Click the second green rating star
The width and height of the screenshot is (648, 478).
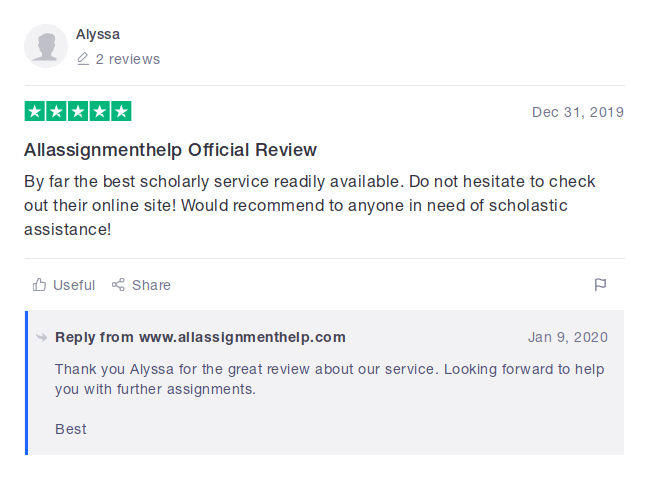coord(56,112)
